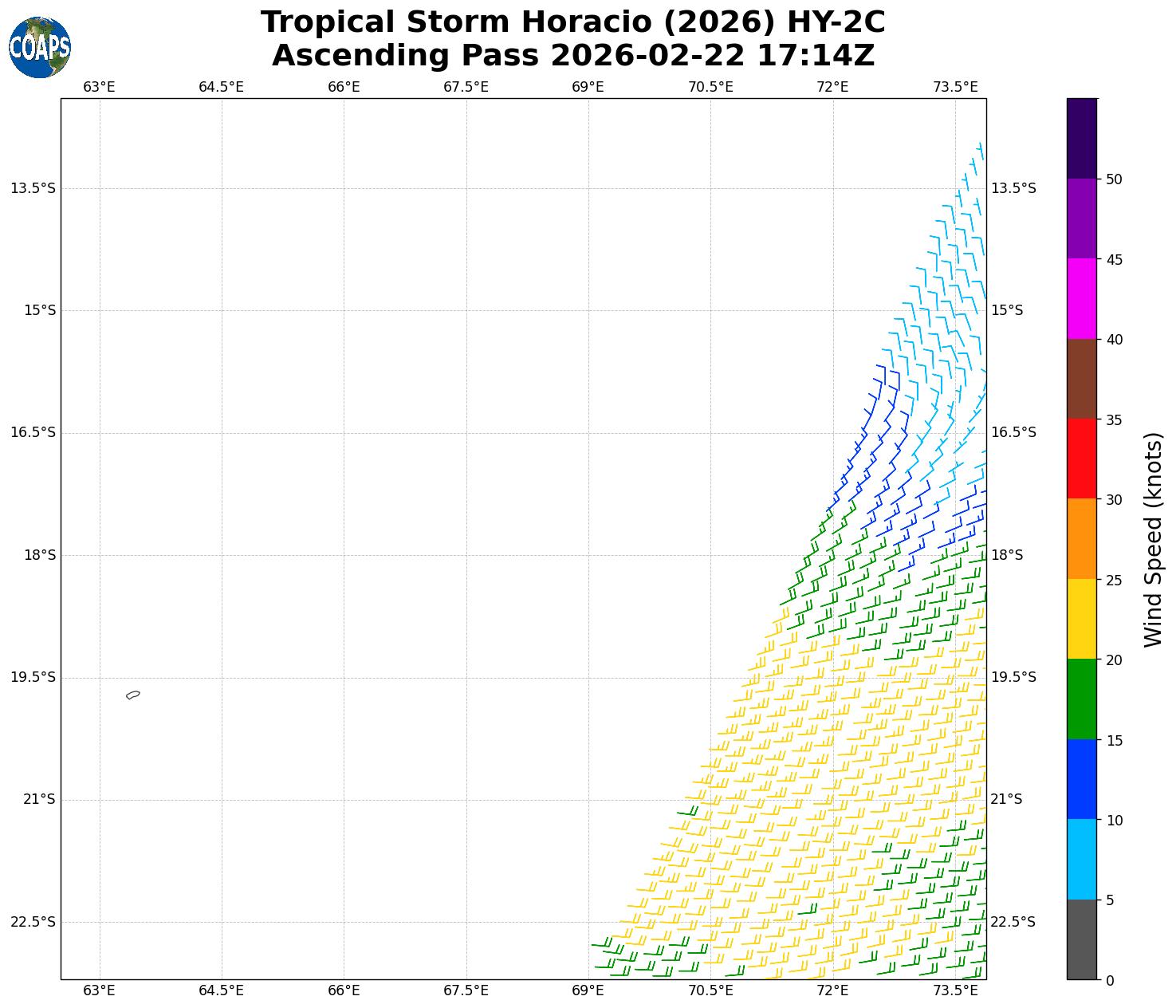1176x1008 pixels.
Task: Click the 66°E label on the top axis
Action: coord(344,86)
